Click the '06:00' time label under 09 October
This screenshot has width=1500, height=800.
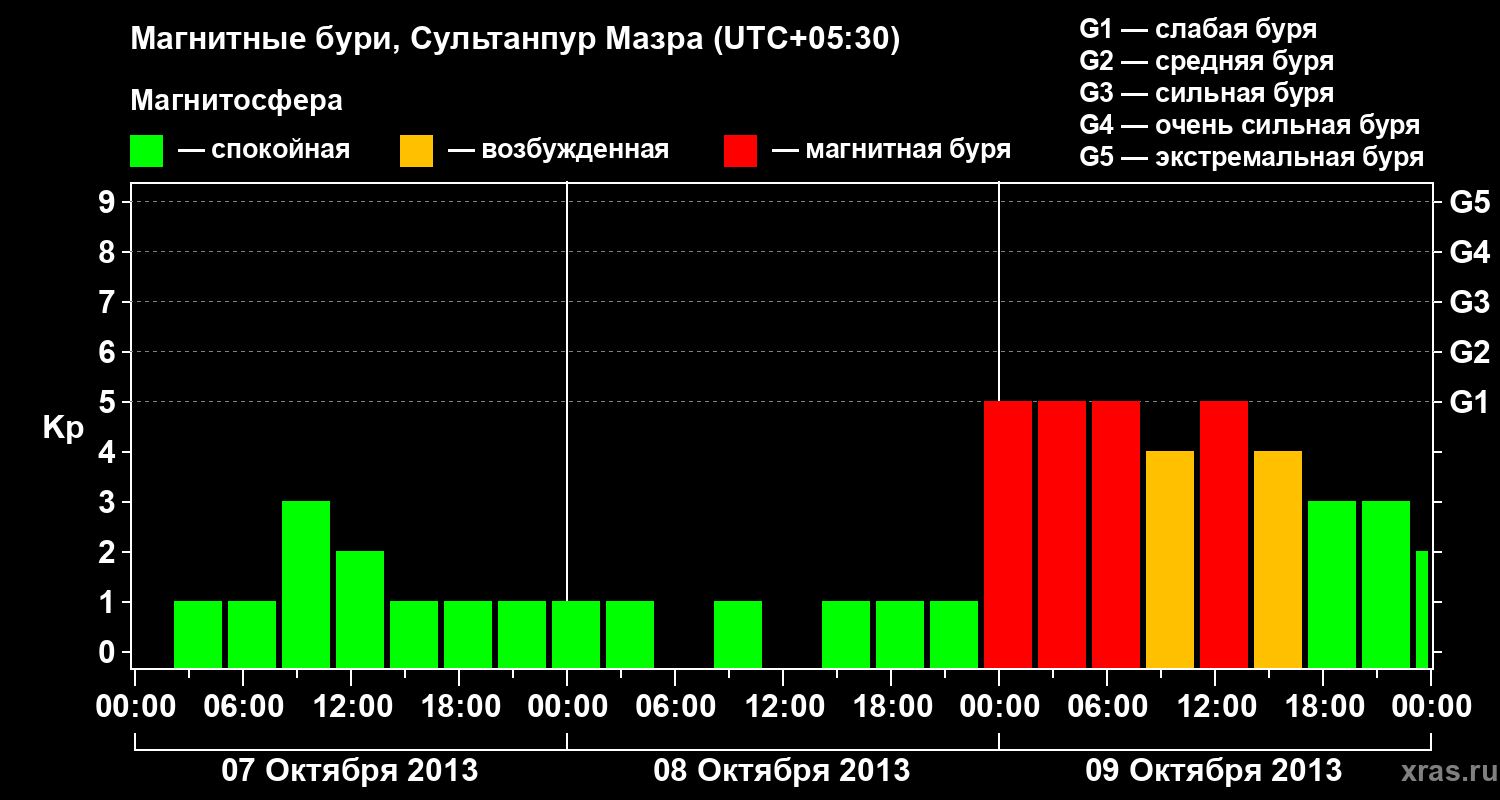point(1107,706)
